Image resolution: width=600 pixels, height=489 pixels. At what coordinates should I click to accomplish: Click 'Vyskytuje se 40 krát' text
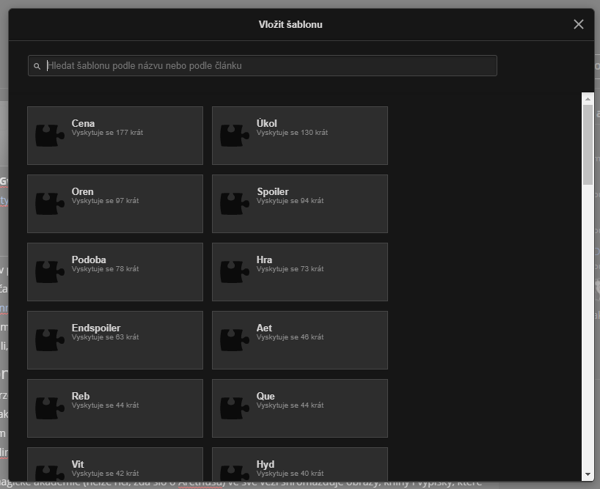coord(290,473)
